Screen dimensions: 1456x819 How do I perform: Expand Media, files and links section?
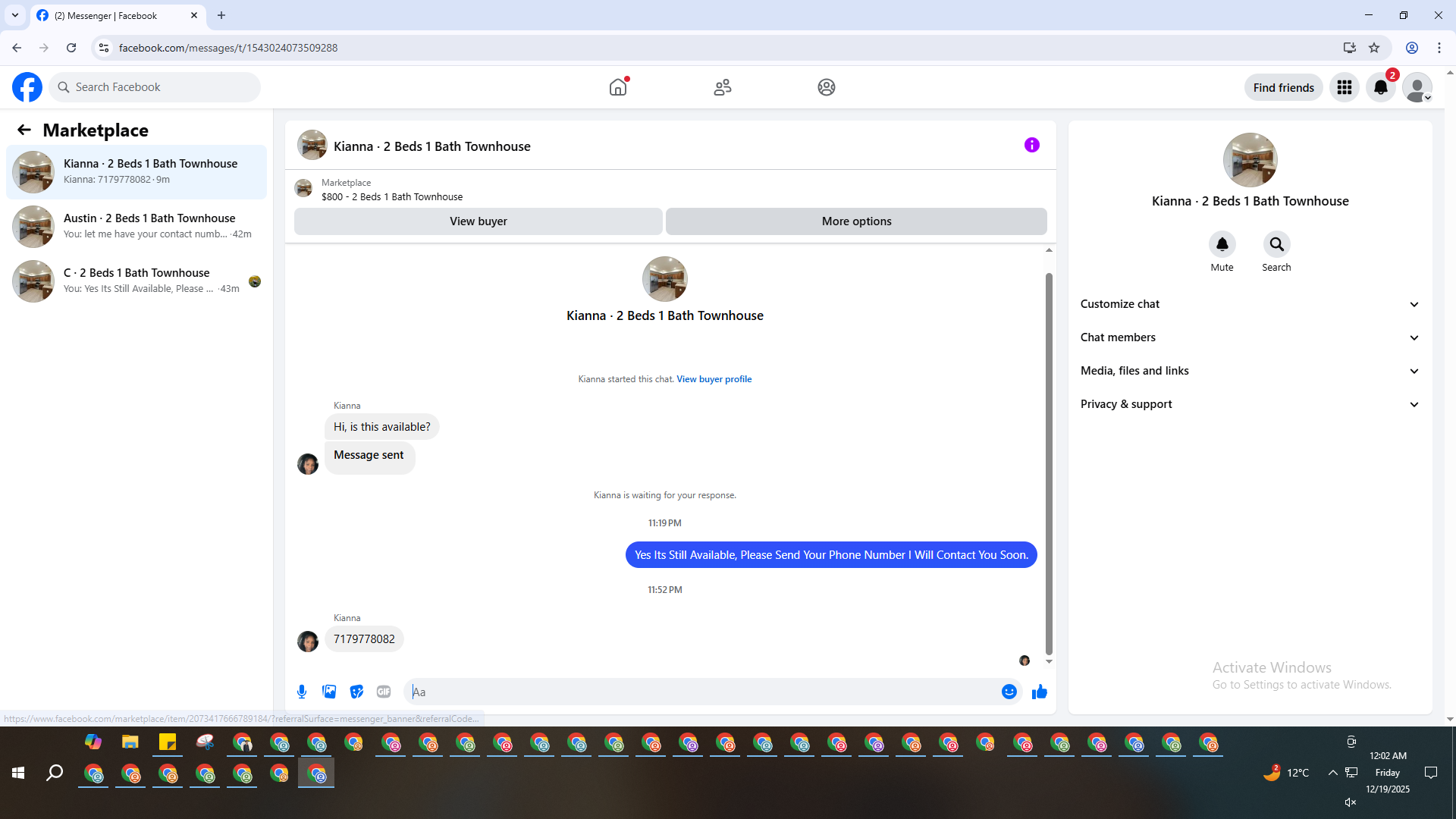click(x=1250, y=371)
